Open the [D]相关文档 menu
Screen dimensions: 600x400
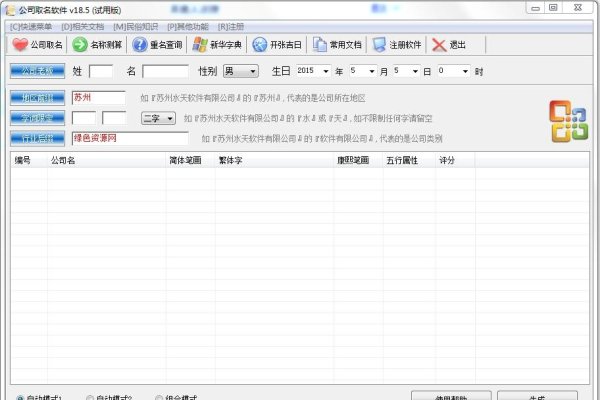click(x=83, y=26)
